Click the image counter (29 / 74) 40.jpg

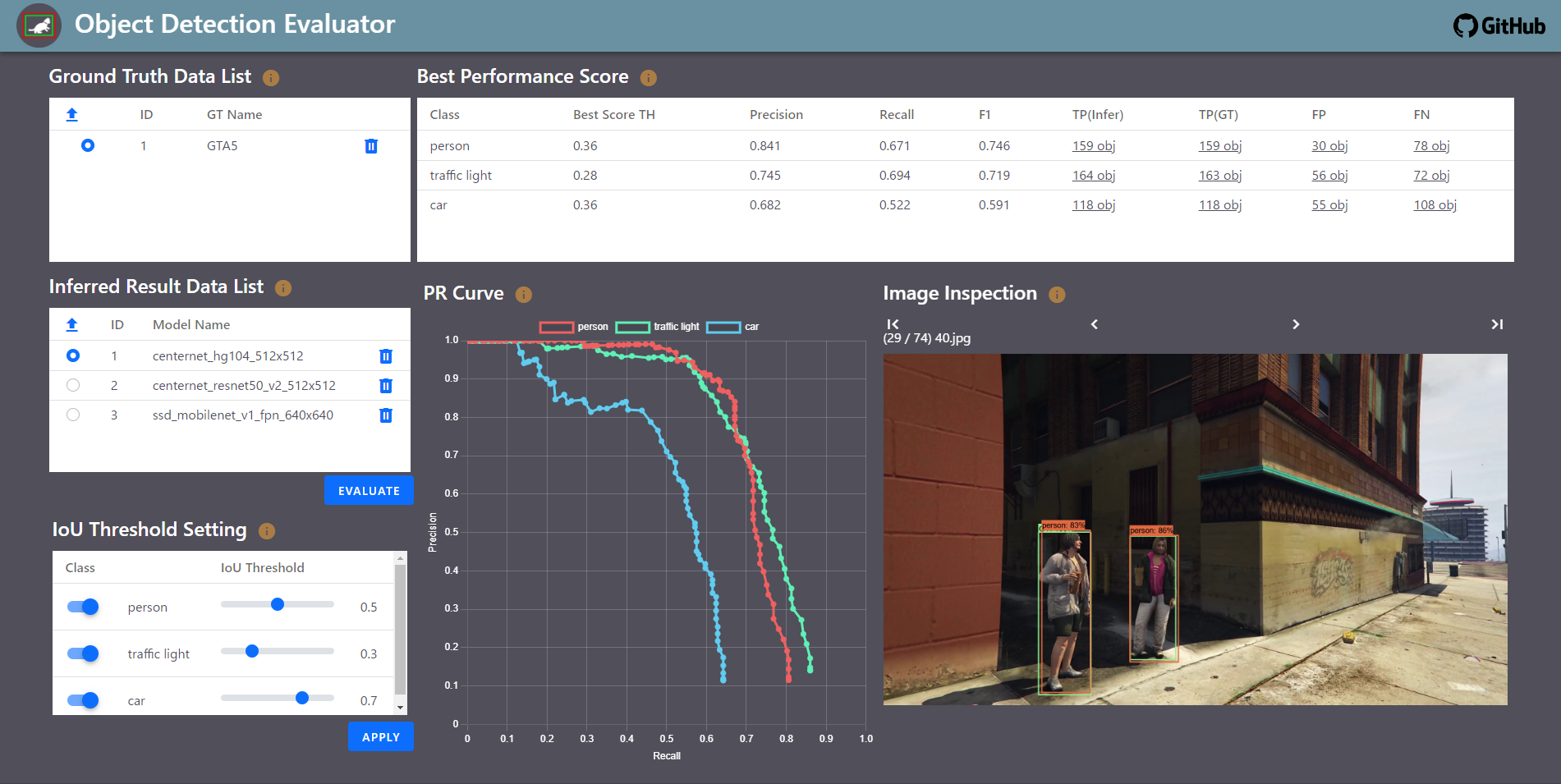pyautogui.click(x=927, y=338)
